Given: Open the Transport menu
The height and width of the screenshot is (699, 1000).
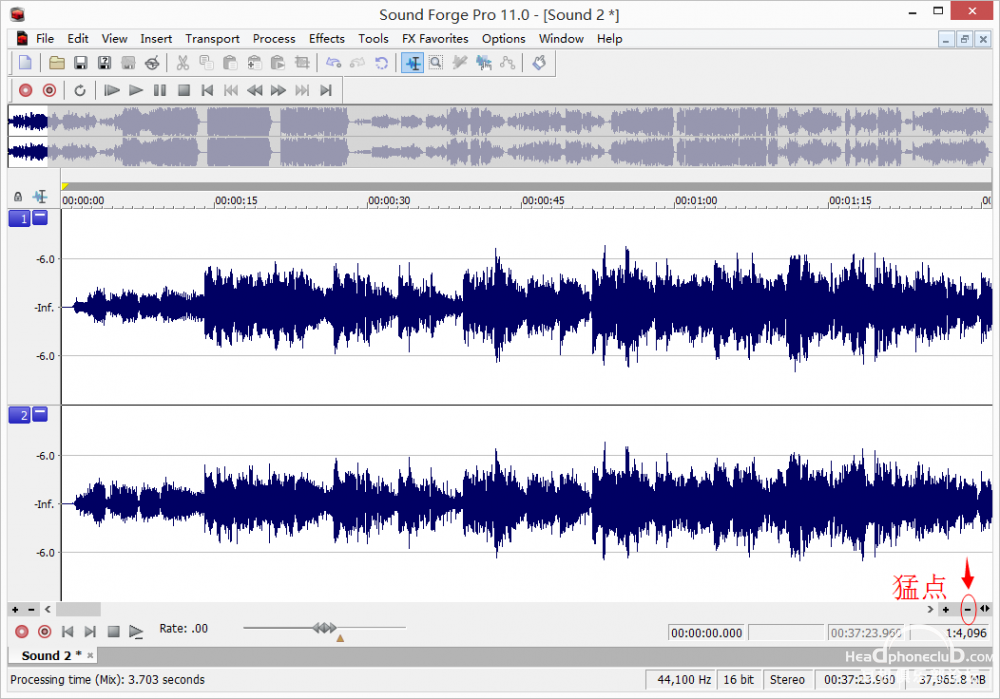Looking at the screenshot, I should coord(212,39).
